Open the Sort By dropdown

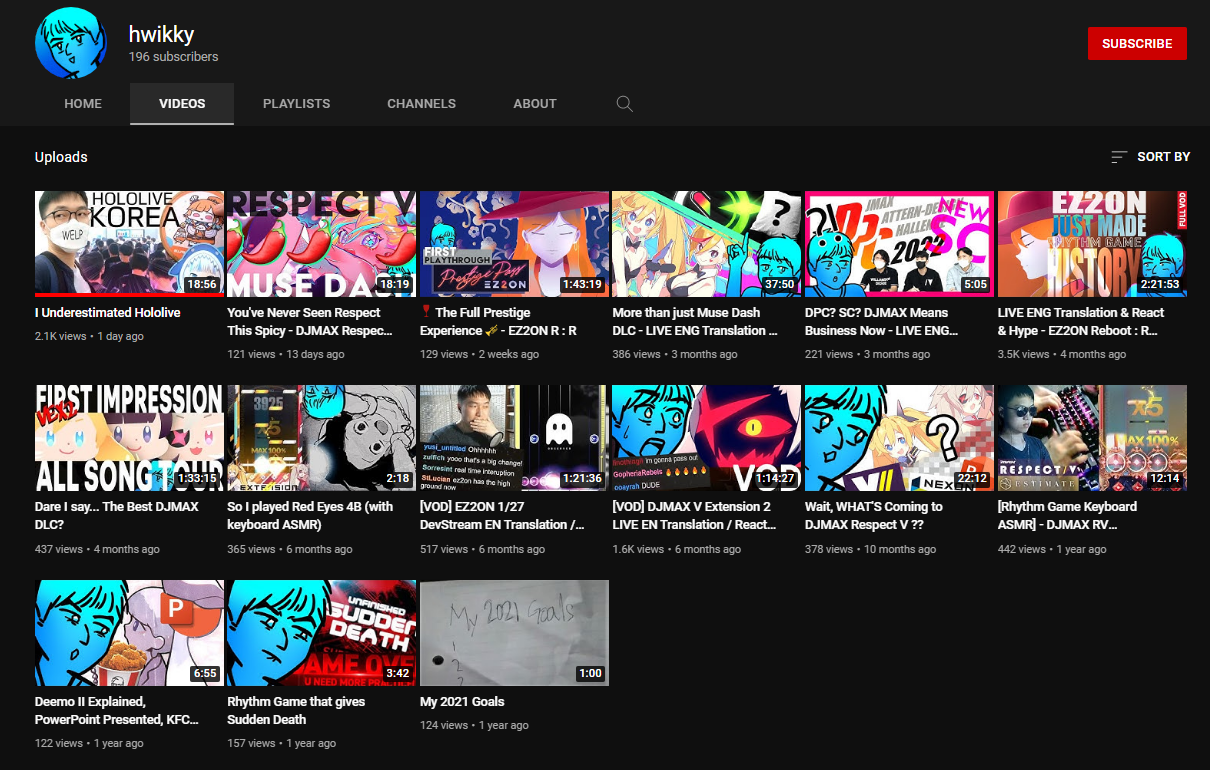(1150, 157)
